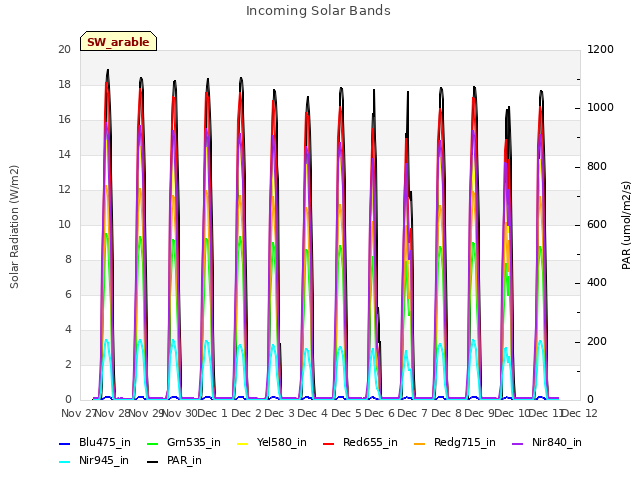Select the PAR_in legend label
The image size is (640, 480).
point(184,460)
